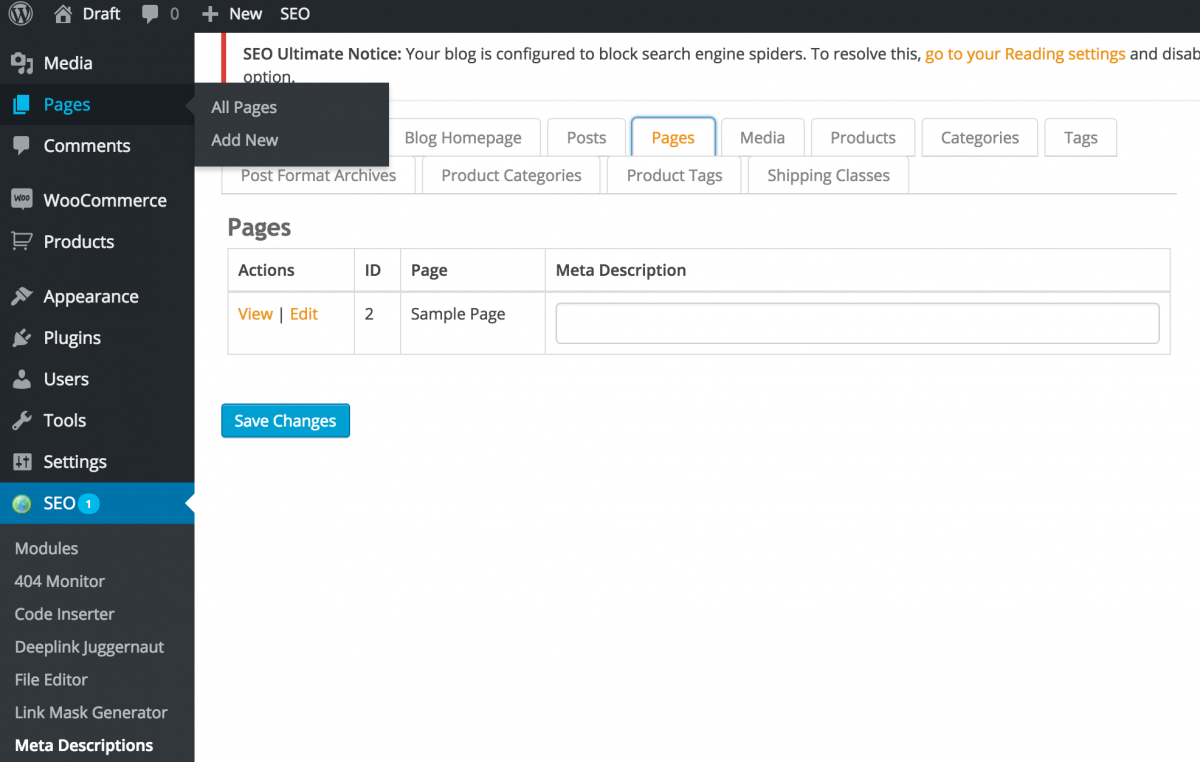The height and width of the screenshot is (762, 1200).
Task: Choose Add New from Pages submenu
Action: pos(243,140)
